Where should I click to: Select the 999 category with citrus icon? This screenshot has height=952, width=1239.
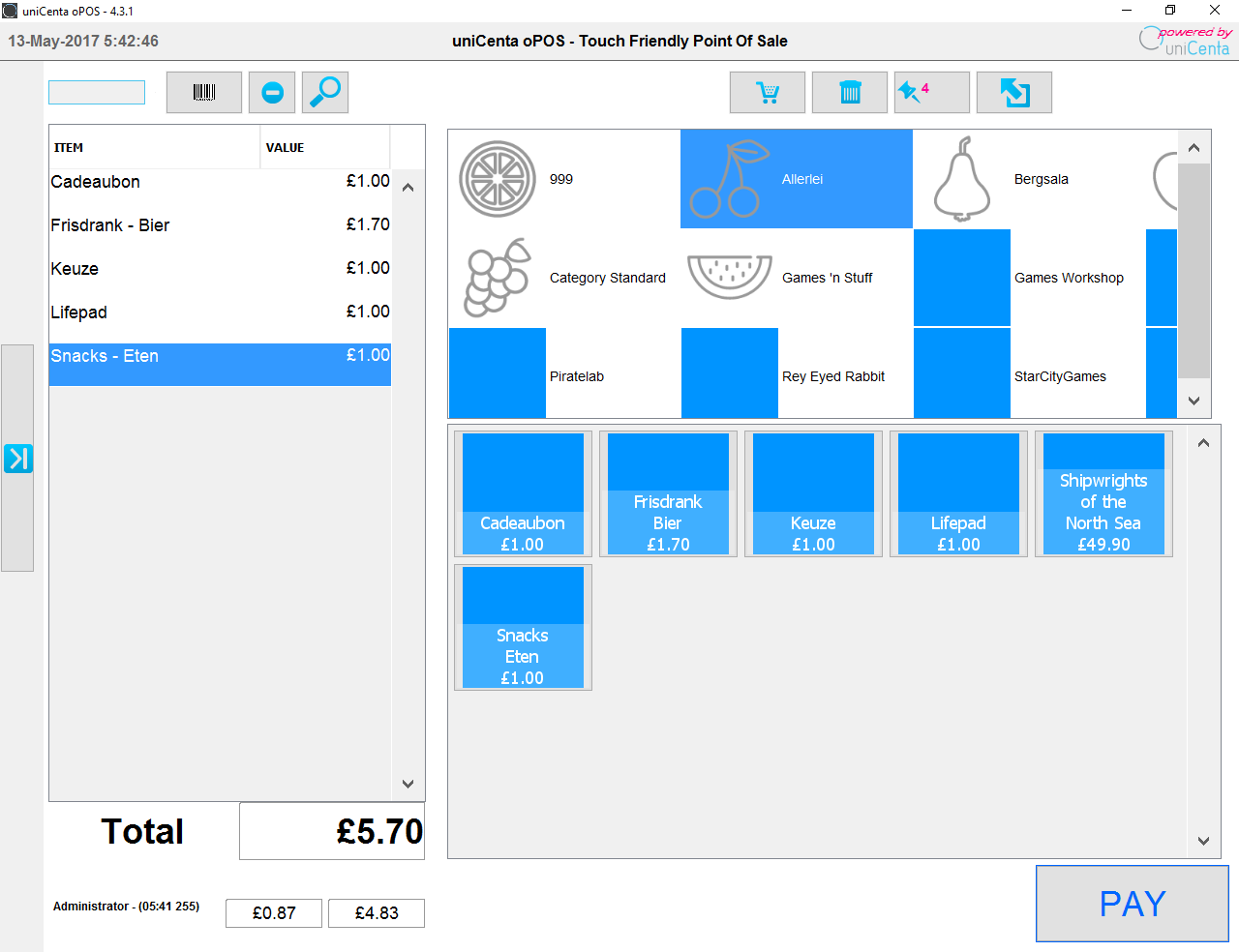coord(564,179)
